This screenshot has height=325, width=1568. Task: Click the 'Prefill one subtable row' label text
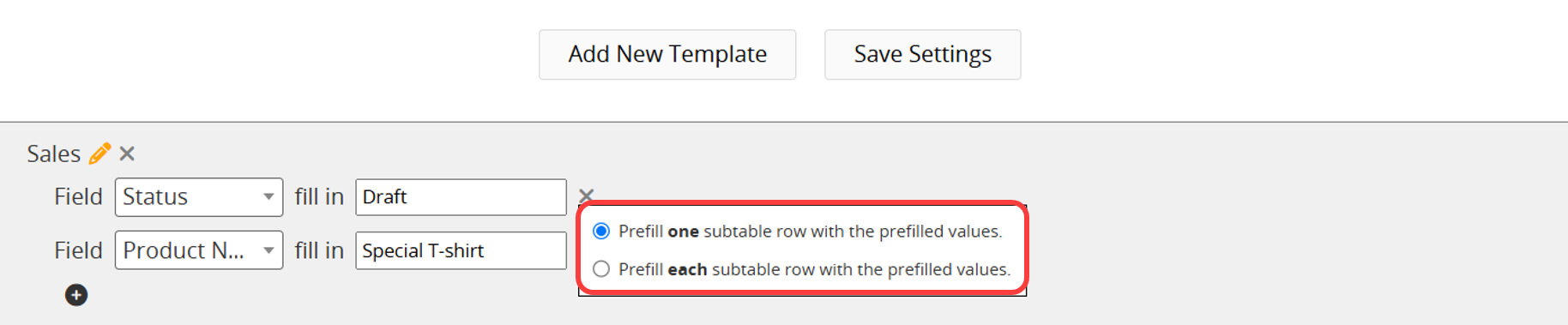[810, 232]
